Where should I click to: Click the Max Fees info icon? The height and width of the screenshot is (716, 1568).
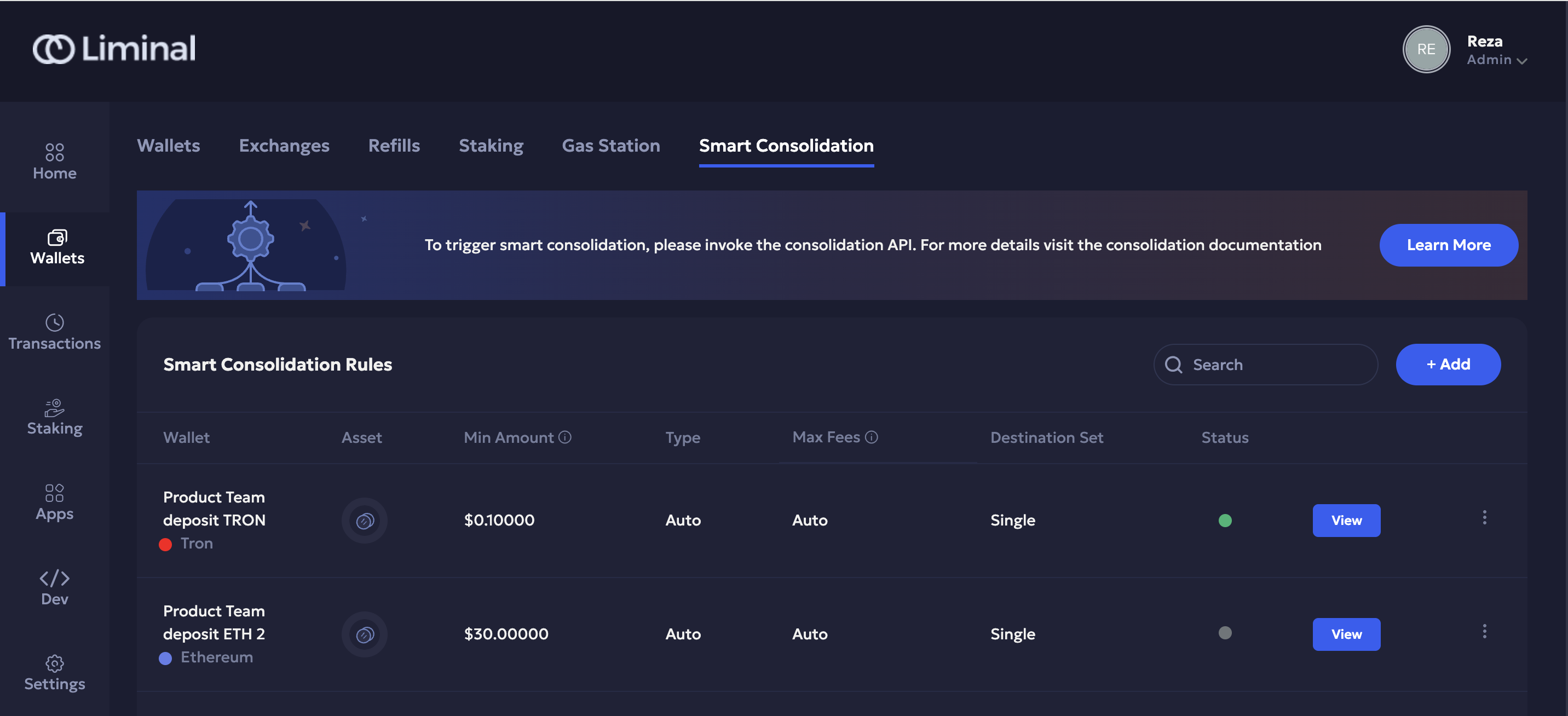click(x=871, y=437)
